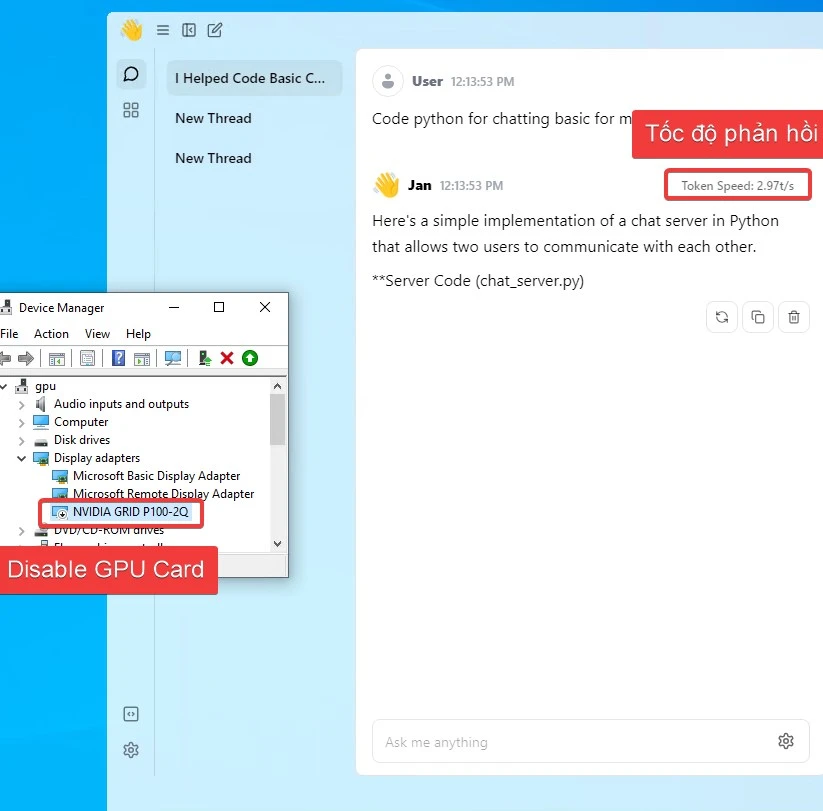Regenerate the Jan response
Screen dimensions: 823x811
tap(721, 317)
